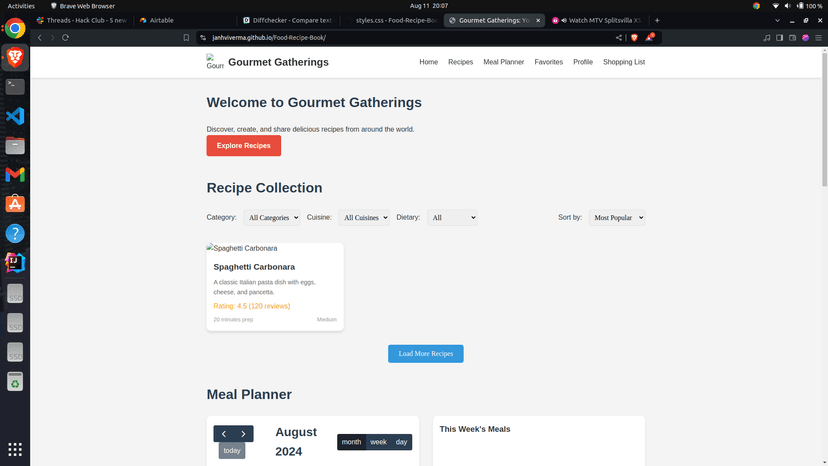Reload the page with the refresh icon
Screen dimensions: 828x466
(x=66, y=37)
